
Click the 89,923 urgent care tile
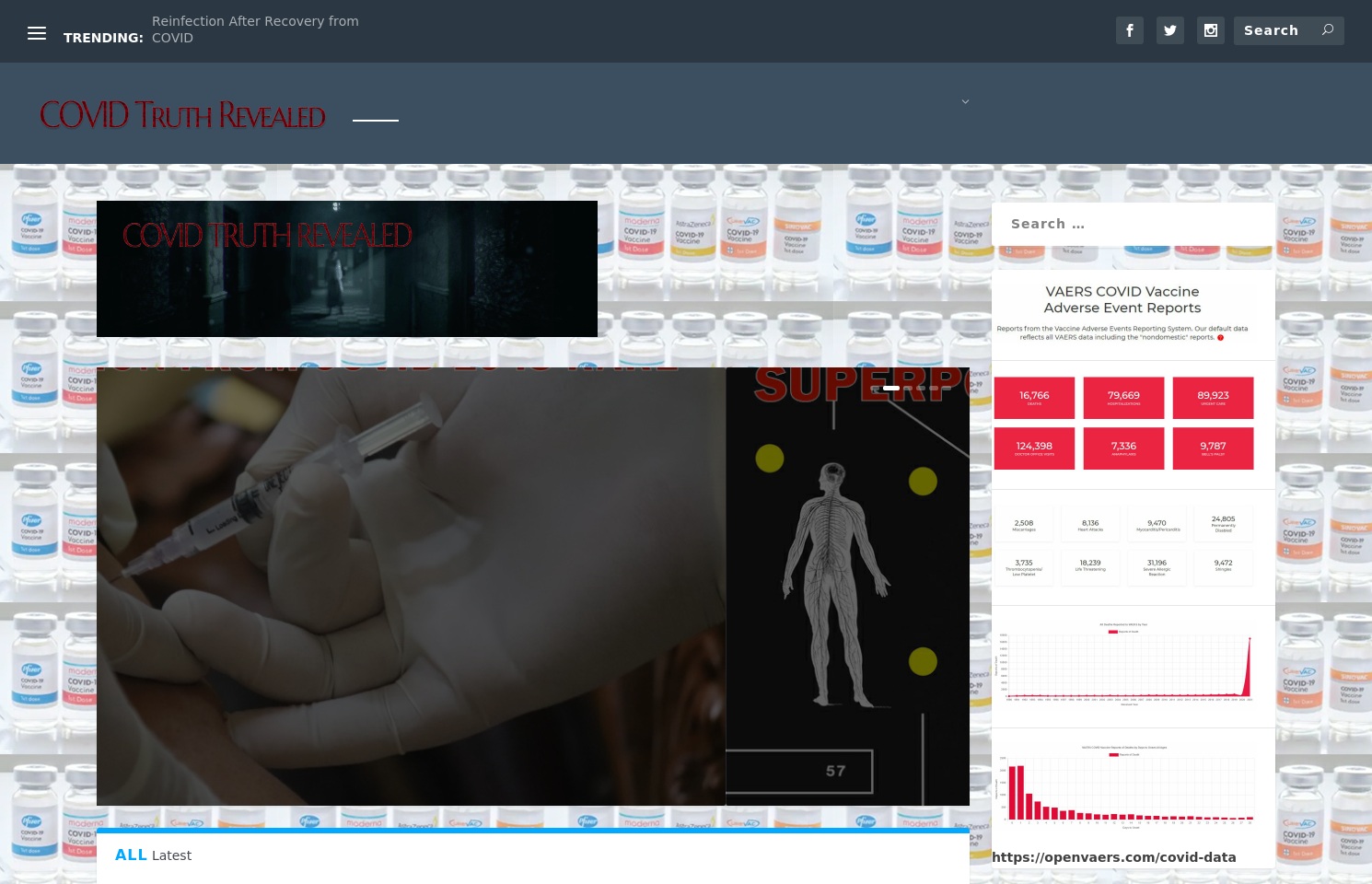(1213, 398)
